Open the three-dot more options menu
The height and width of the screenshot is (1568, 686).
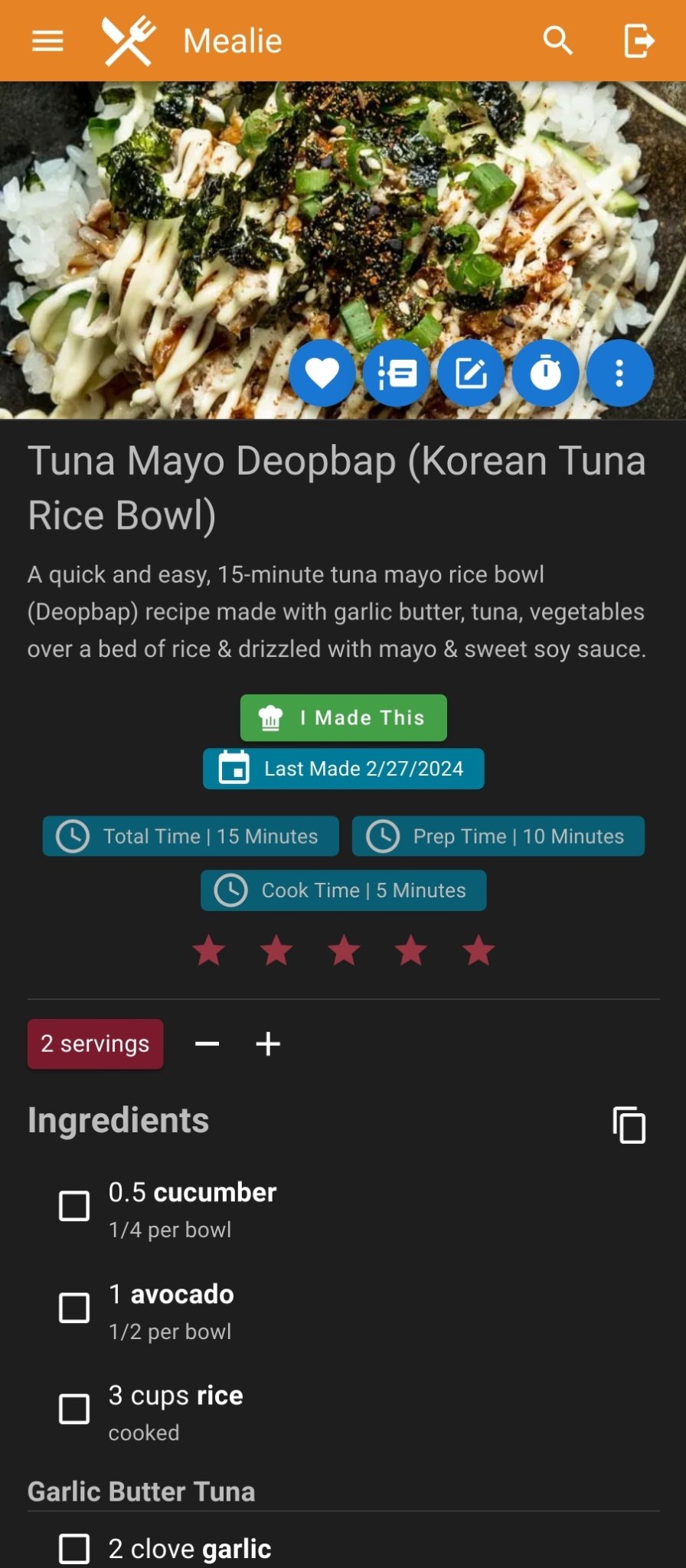pyautogui.click(x=619, y=374)
